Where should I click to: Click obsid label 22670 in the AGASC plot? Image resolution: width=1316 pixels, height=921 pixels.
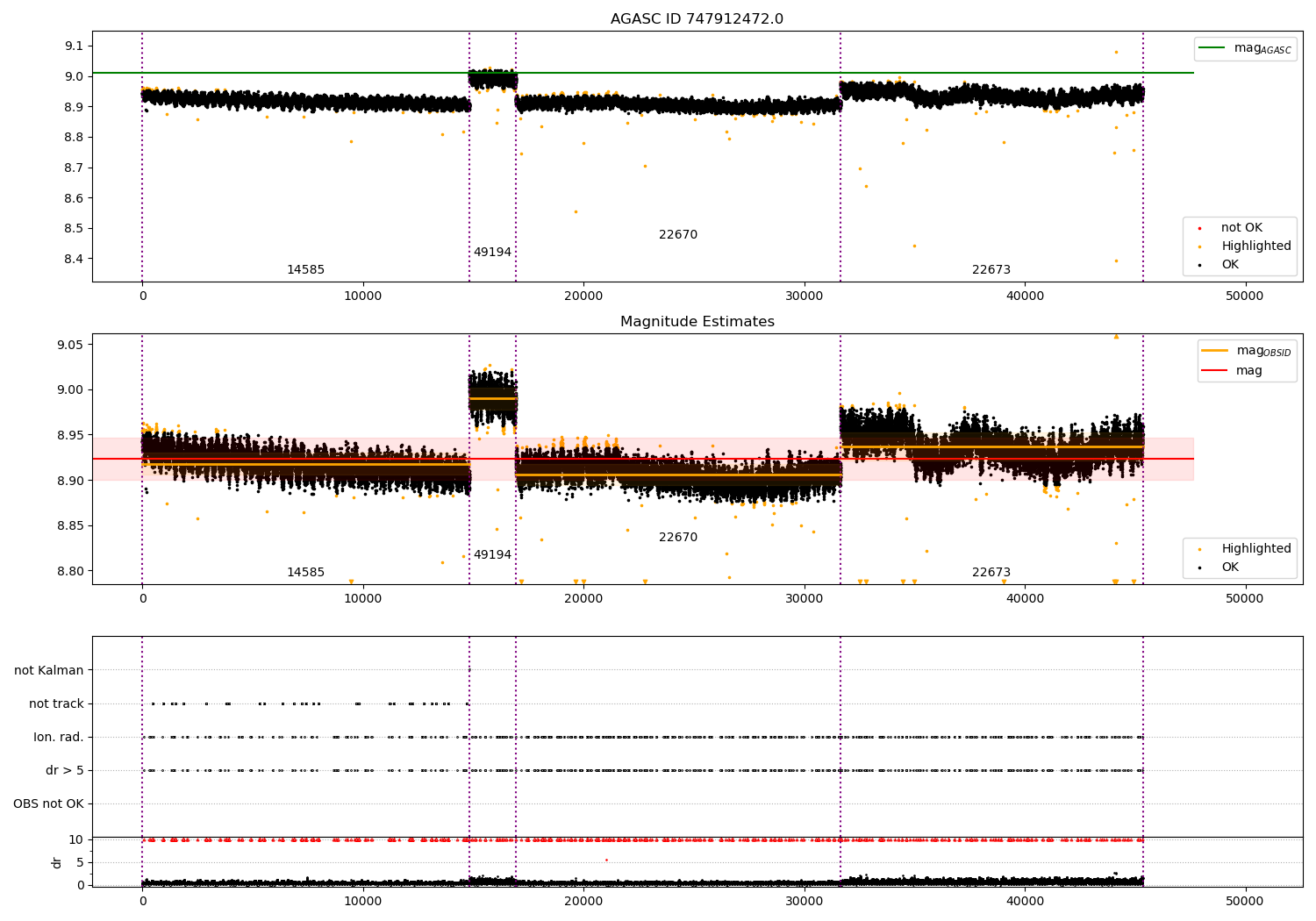[678, 235]
